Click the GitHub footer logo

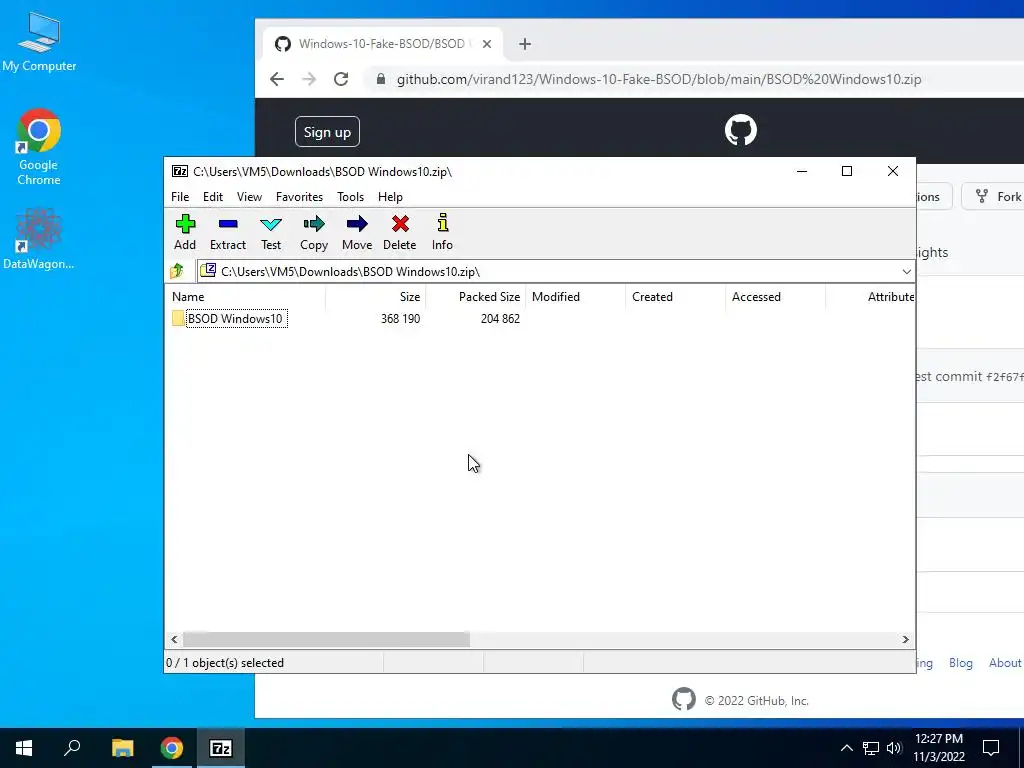coord(683,699)
